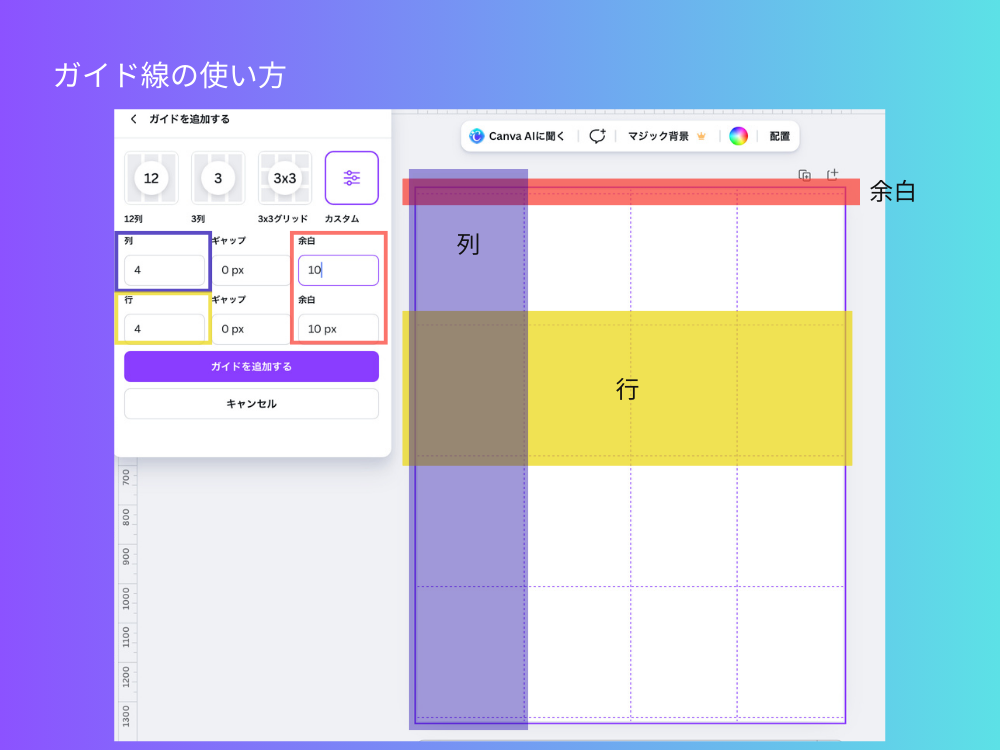Click the back arrow beside ガイドを追加する

(134, 119)
